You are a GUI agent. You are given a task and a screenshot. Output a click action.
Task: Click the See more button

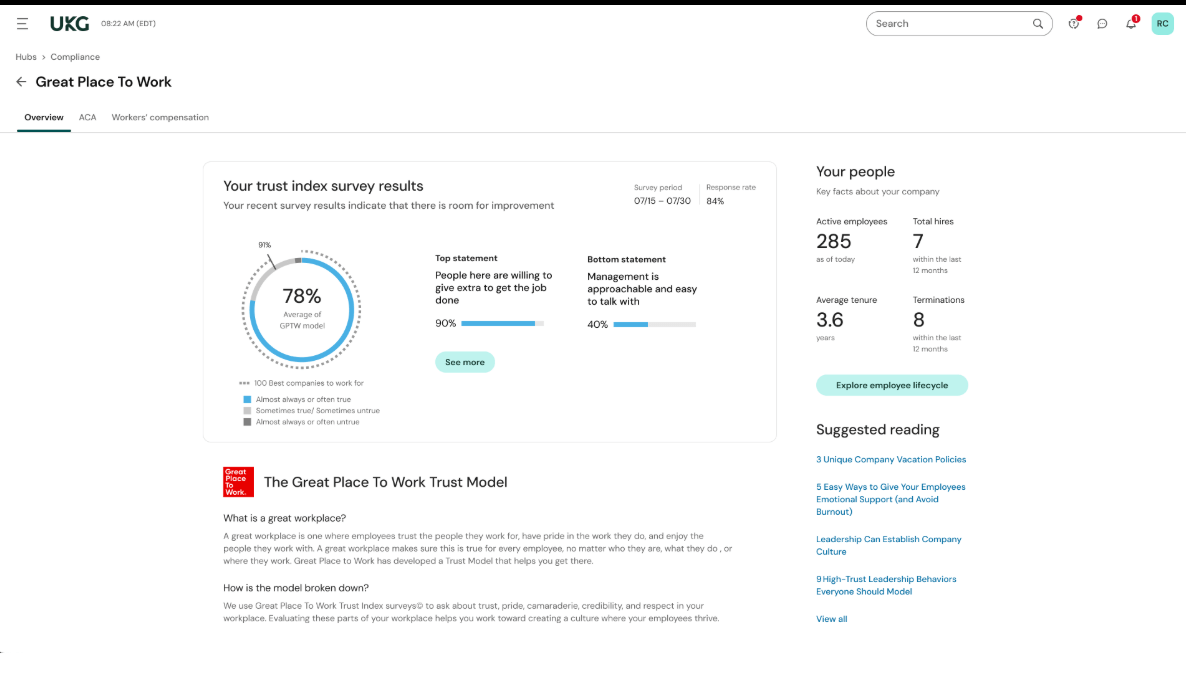pyautogui.click(x=465, y=362)
